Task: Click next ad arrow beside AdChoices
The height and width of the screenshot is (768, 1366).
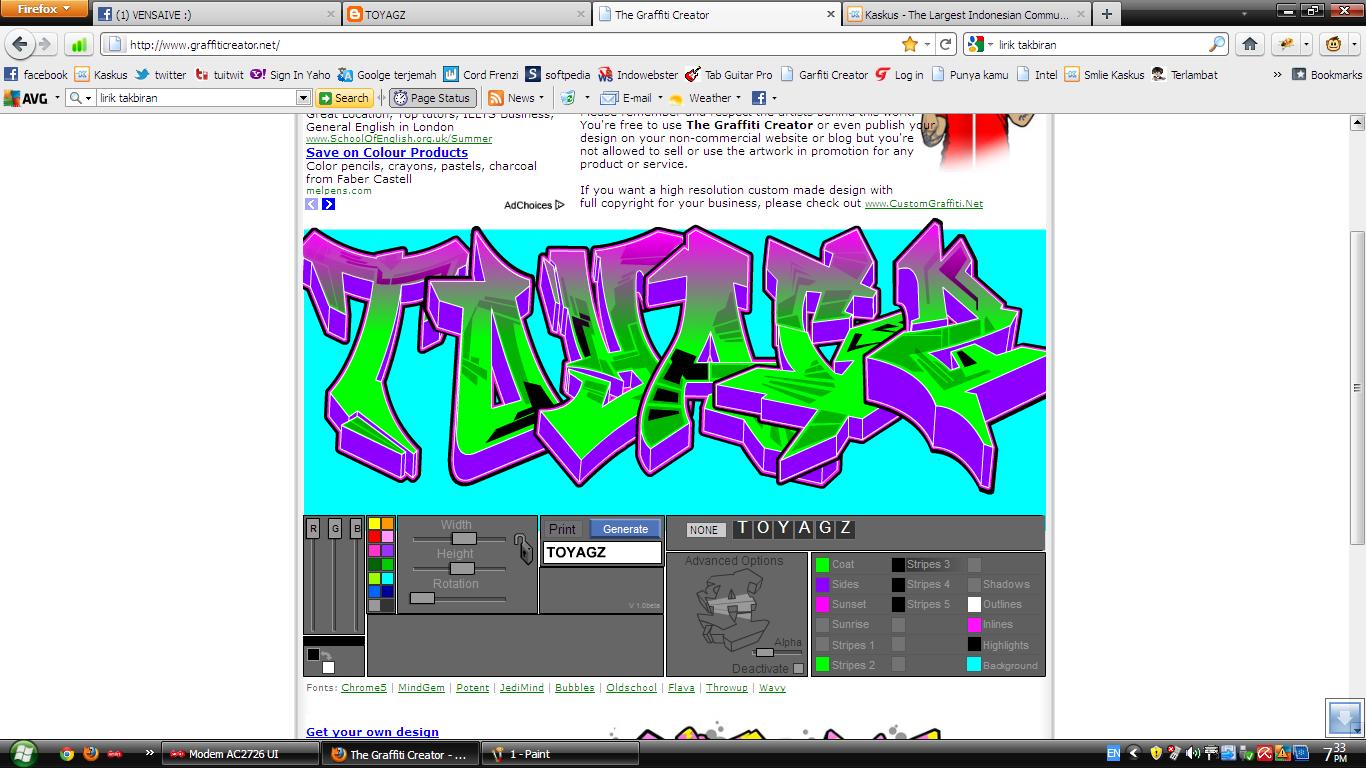Action: tap(328, 204)
